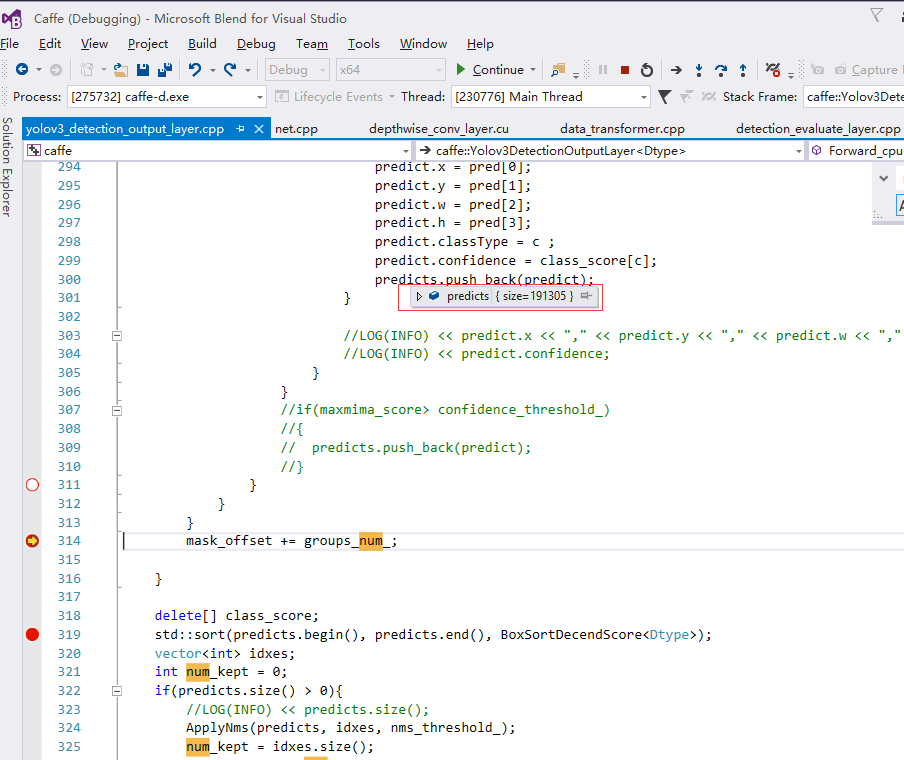904x760 pixels.
Task: Open the Project menu
Action: click(x=148, y=44)
